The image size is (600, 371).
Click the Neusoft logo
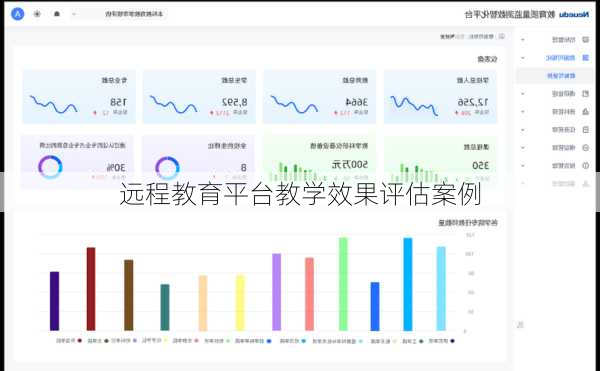click(574, 15)
